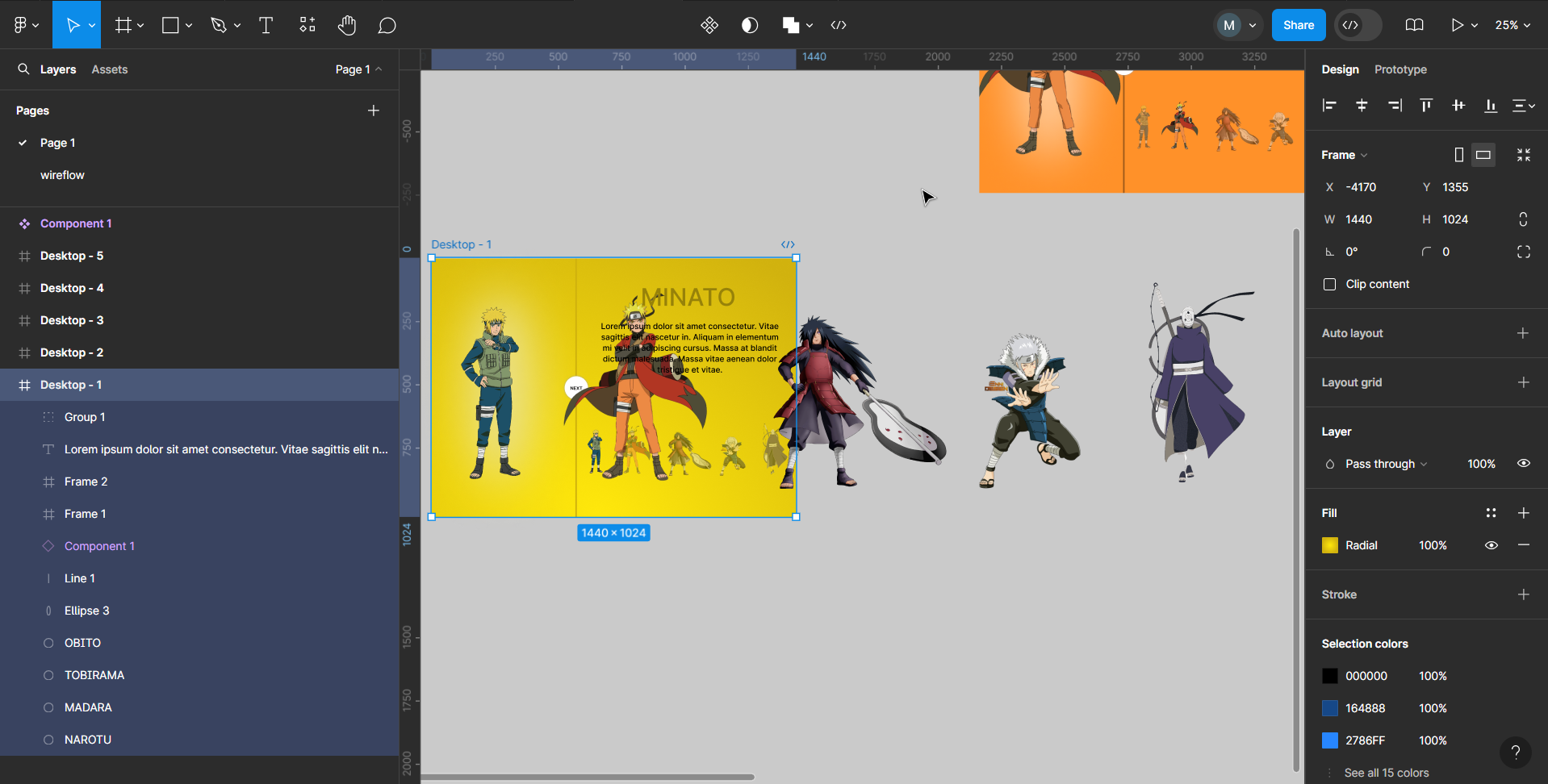The height and width of the screenshot is (784, 1548).
Task: Add a new page with plus icon
Action: [374, 111]
